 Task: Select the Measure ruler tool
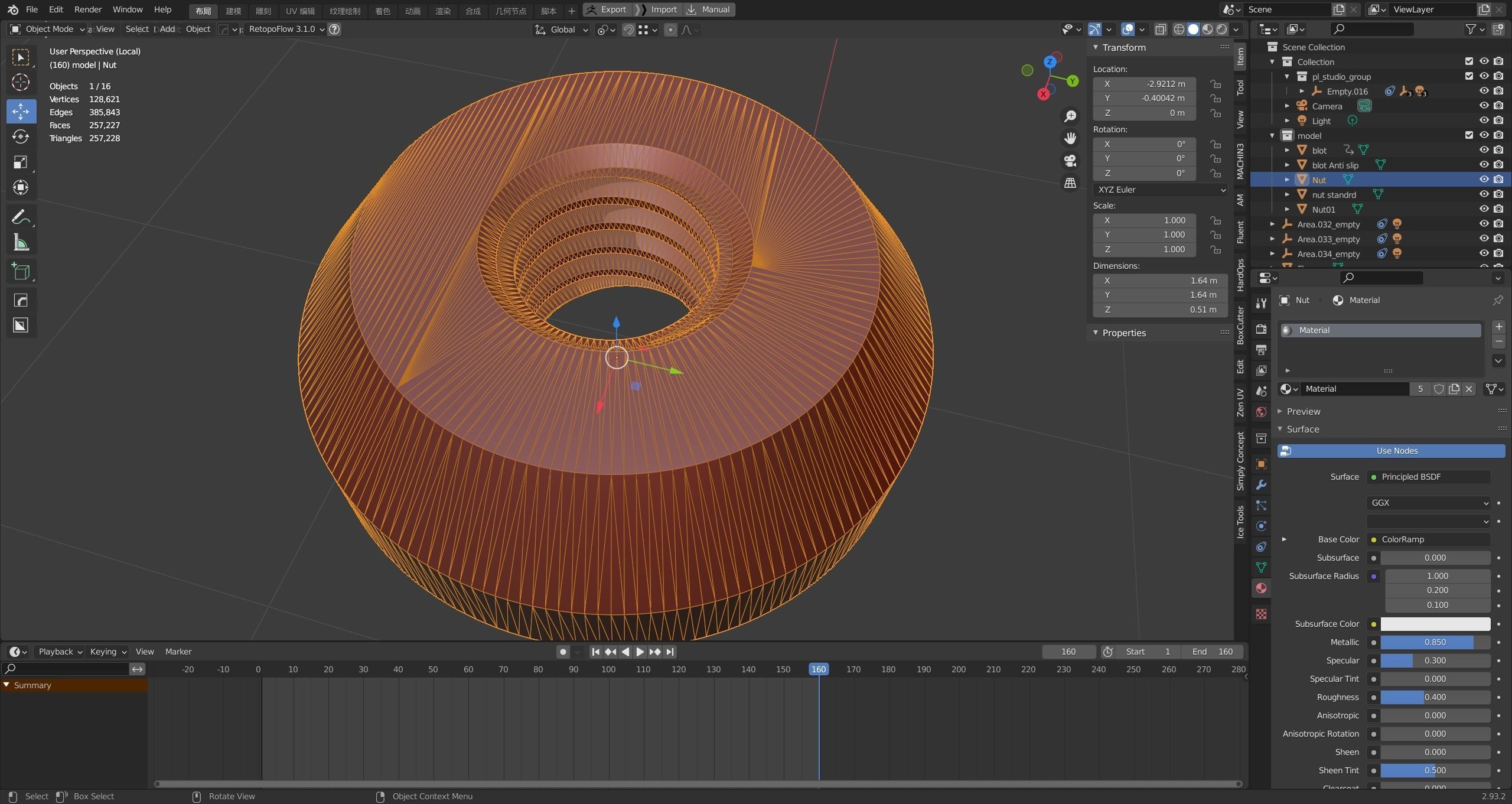[x=21, y=243]
